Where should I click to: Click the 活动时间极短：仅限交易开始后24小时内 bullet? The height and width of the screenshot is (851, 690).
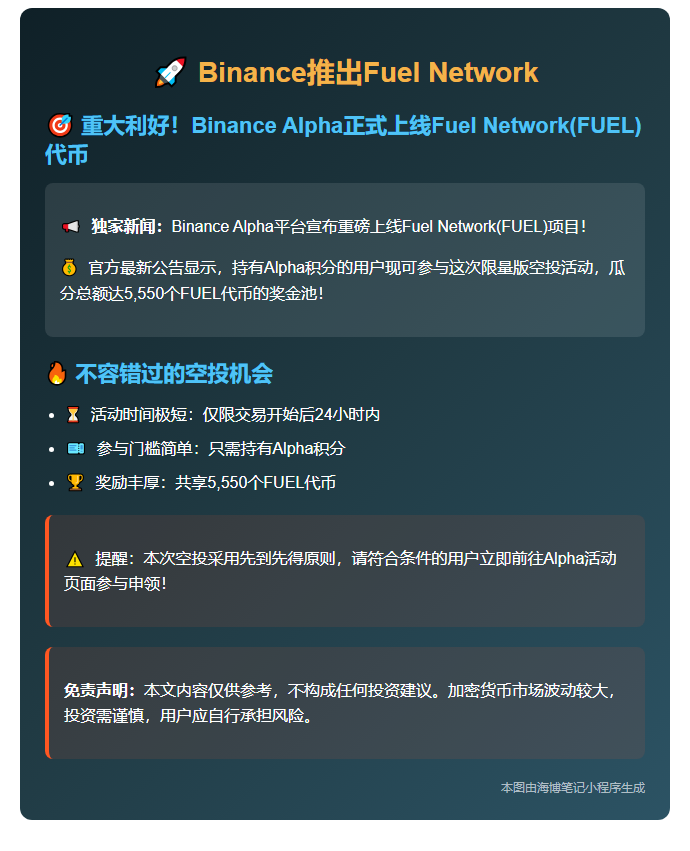[235, 415]
